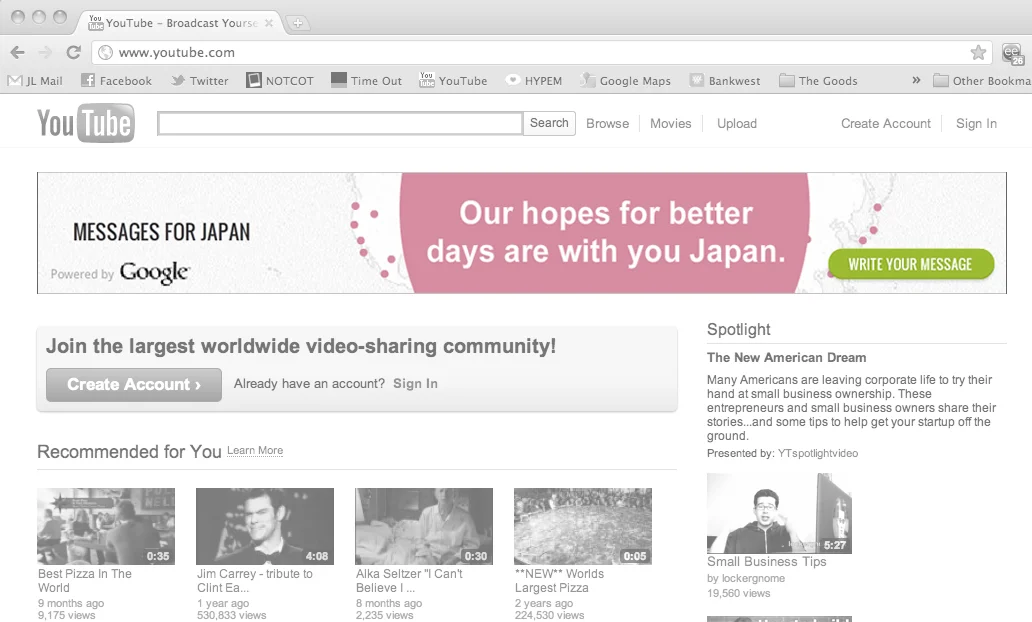Open the Twitter bookmark

[199, 81]
